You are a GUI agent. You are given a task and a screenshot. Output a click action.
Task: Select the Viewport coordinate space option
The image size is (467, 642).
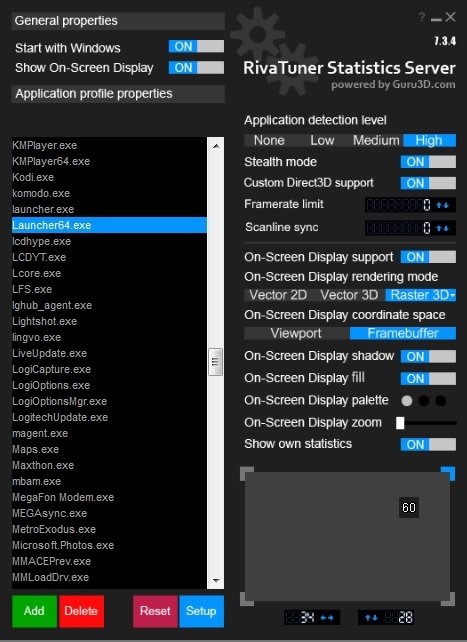296,333
